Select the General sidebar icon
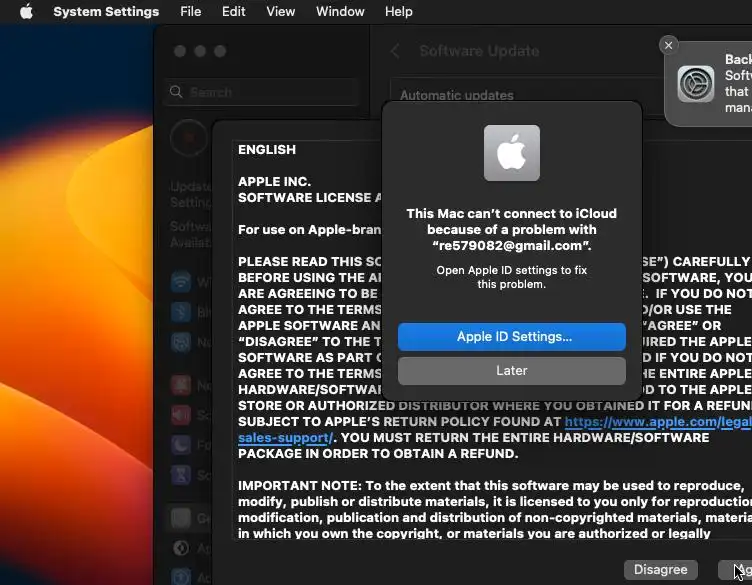 (x=181, y=518)
